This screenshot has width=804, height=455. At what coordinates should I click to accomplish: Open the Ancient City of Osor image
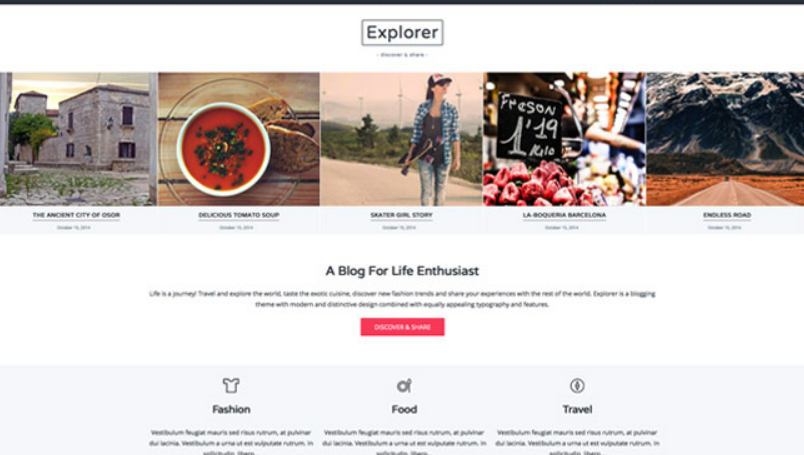(78, 139)
